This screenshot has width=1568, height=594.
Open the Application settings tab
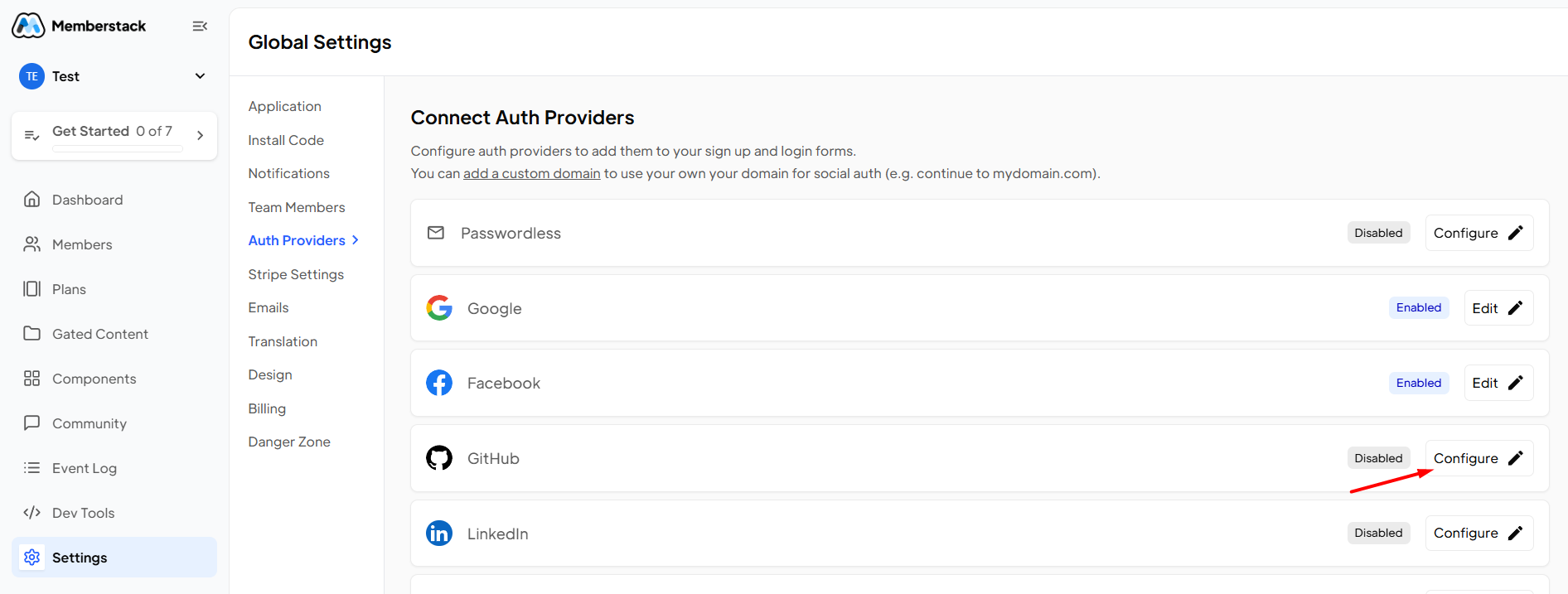point(284,106)
